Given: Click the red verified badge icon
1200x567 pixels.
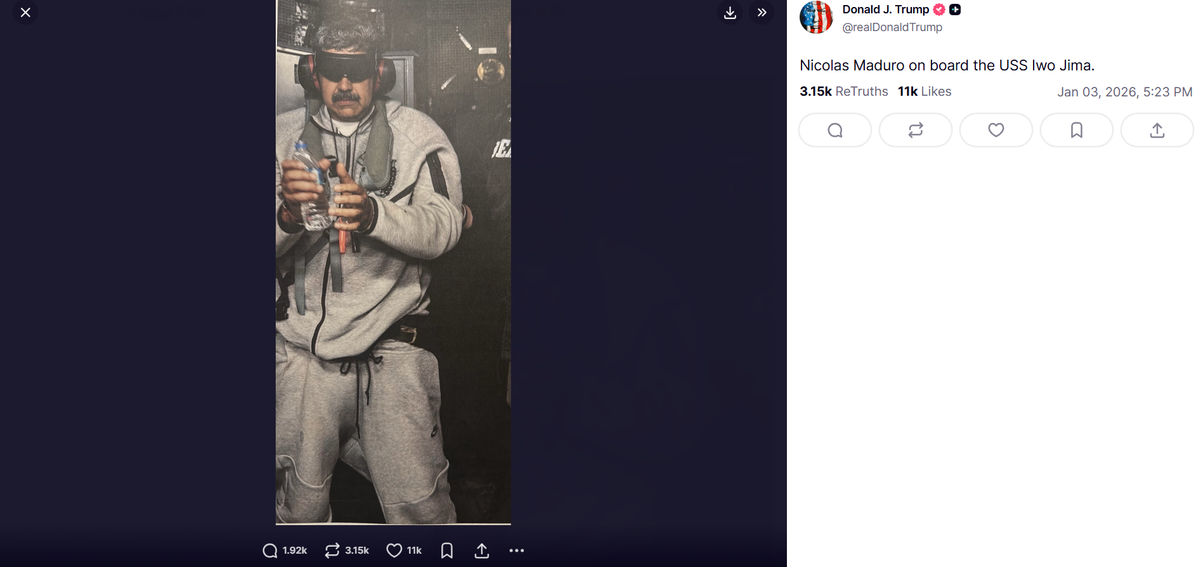Looking at the screenshot, I should (x=939, y=9).
